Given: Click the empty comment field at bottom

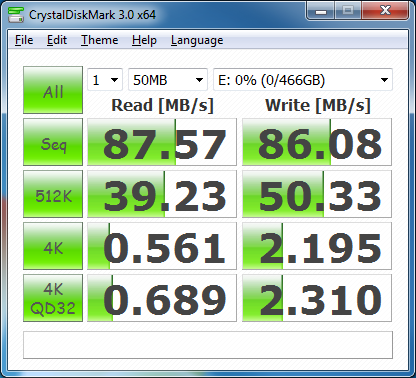Looking at the screenshot, I should tap(208, 345).
